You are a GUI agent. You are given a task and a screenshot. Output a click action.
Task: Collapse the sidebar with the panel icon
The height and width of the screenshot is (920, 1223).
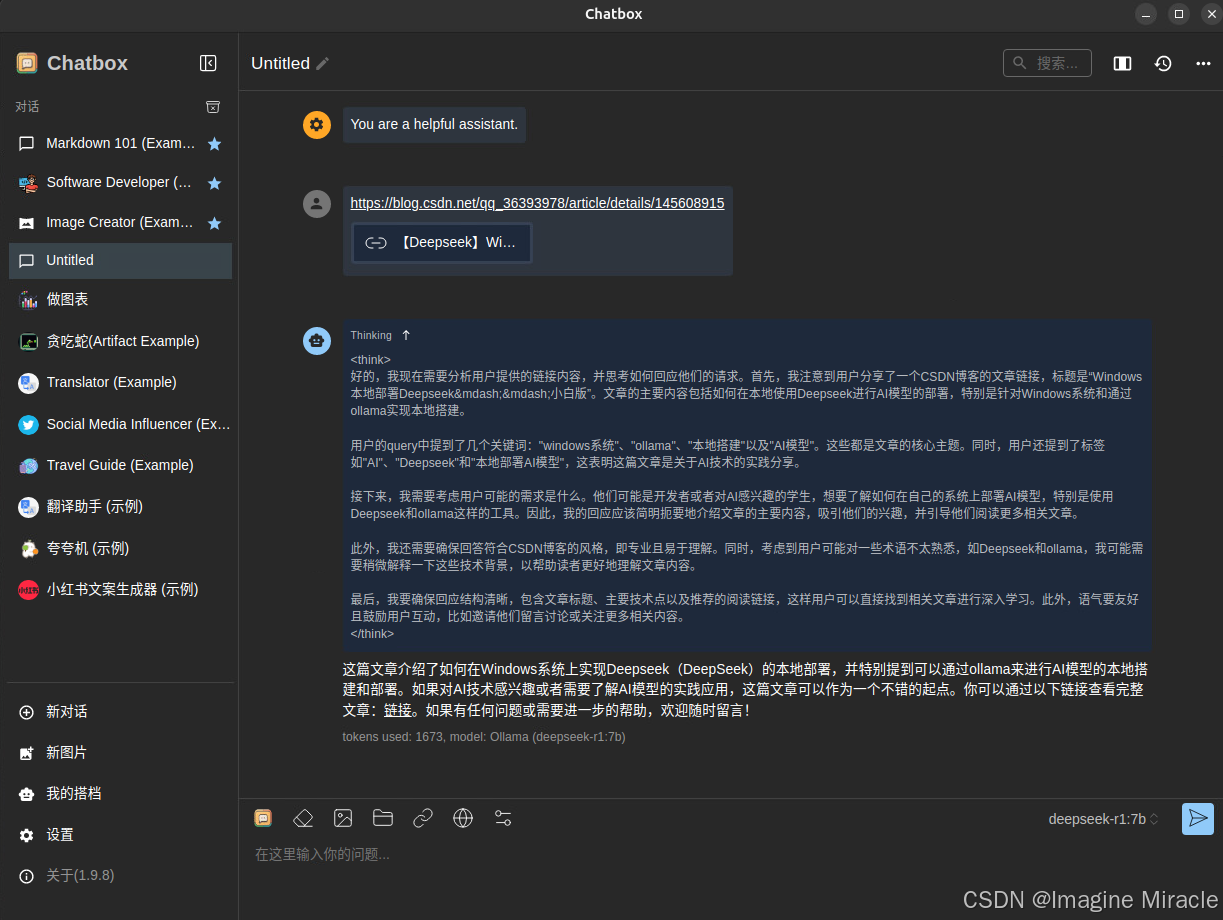pyautogui.click(x=208, y=63)
